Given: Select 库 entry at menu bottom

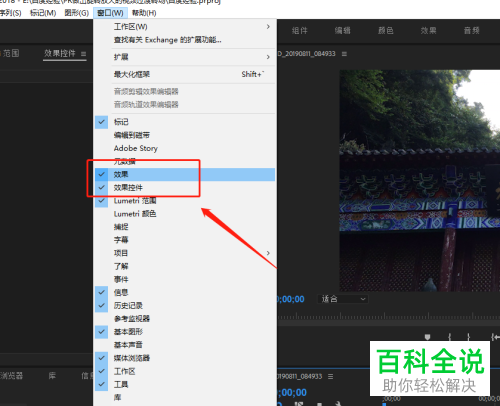Looking at the screenshot, I should (x=185, y=397).
